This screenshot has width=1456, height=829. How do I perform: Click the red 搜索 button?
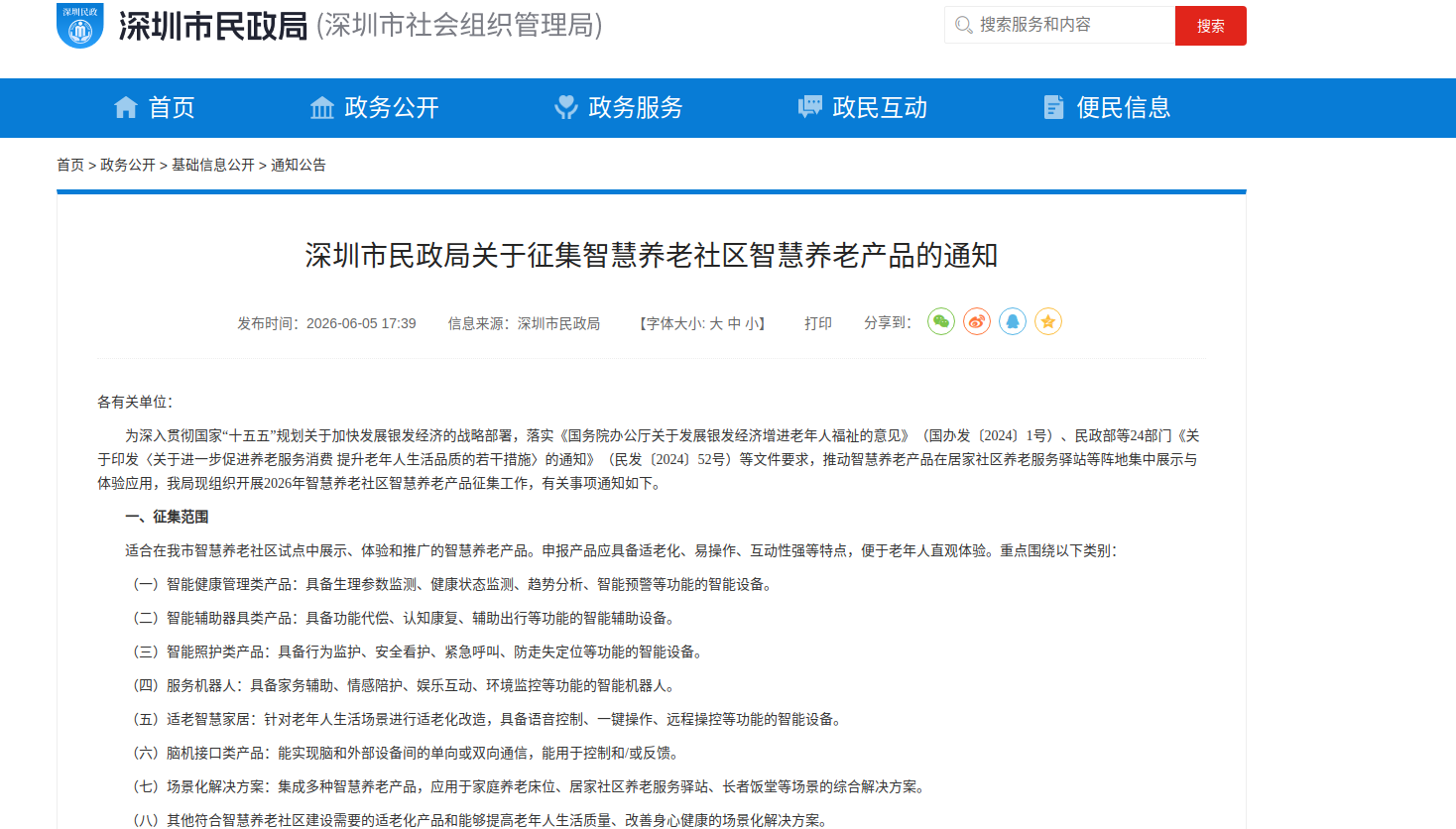(x=1211, y=26)
